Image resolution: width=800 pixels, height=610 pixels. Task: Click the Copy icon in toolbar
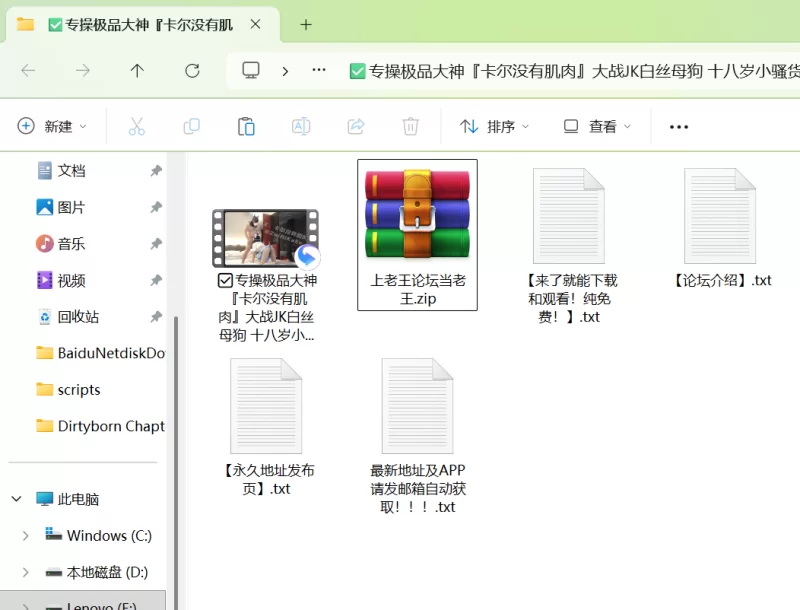191,126
